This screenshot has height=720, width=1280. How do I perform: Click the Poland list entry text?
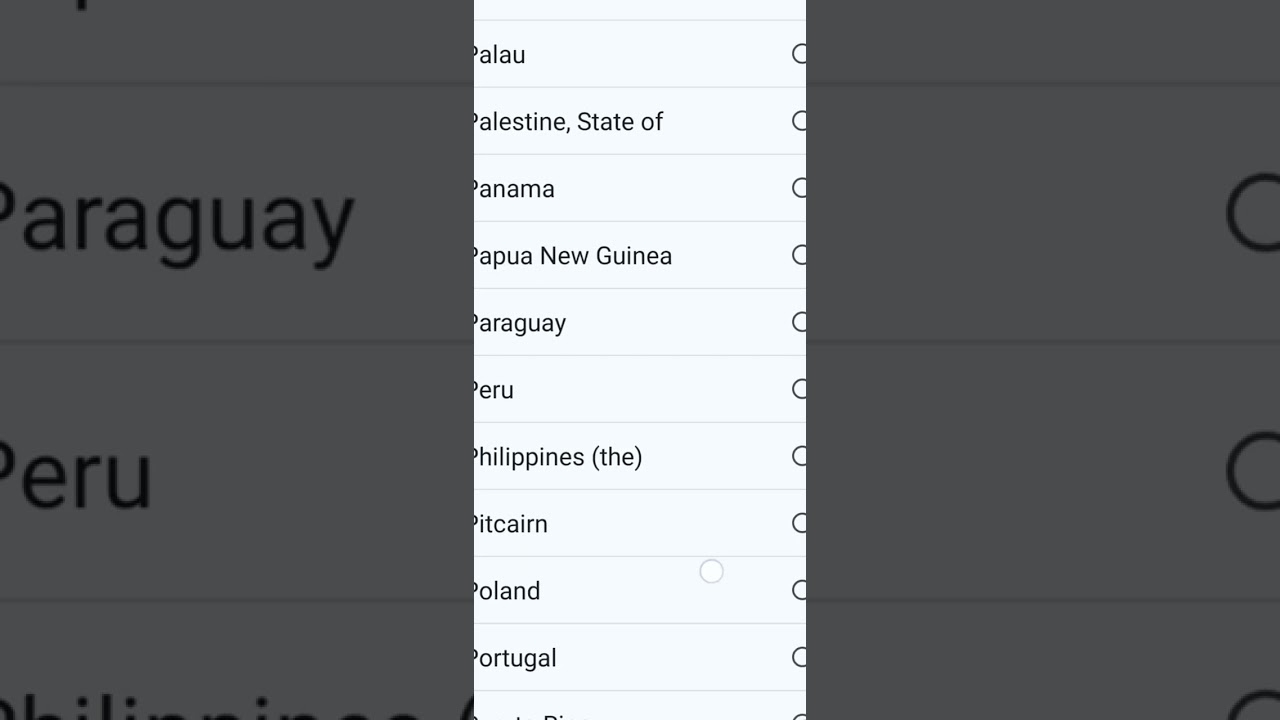click(x=507, y=591)
